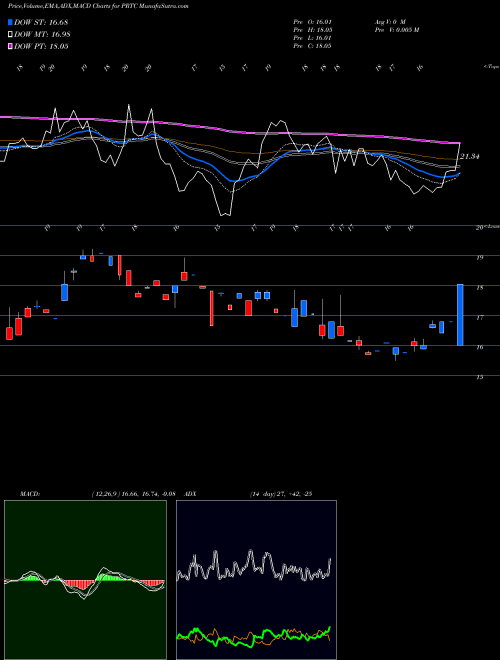This screenshot has width=500, height=660.
Task: Click the 17 price axis label
Action: pyautogui.click(x=479, y=318)
